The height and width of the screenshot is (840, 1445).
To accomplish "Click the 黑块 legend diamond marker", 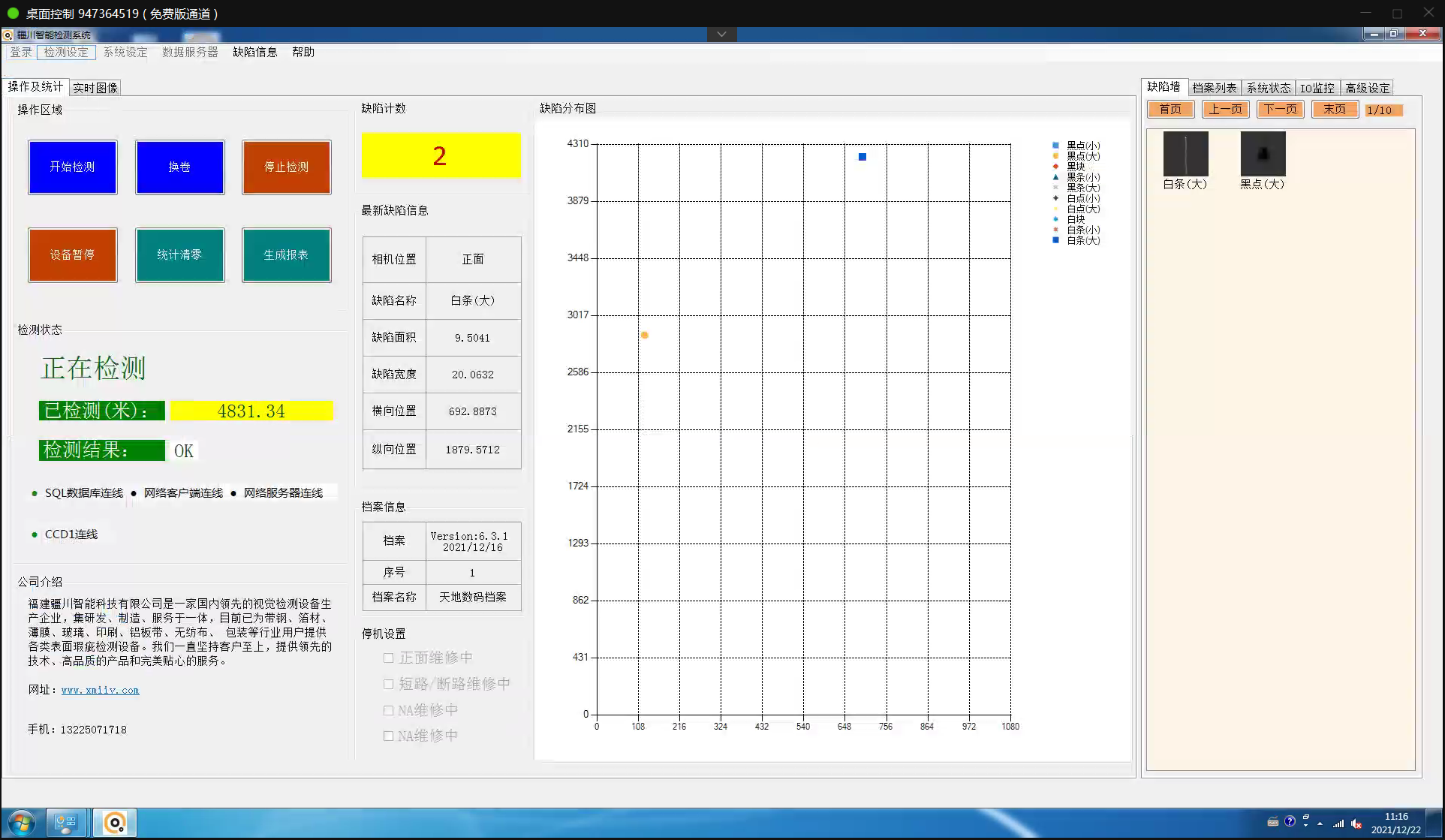I will pyautogui.click(x=1055, y=166).
